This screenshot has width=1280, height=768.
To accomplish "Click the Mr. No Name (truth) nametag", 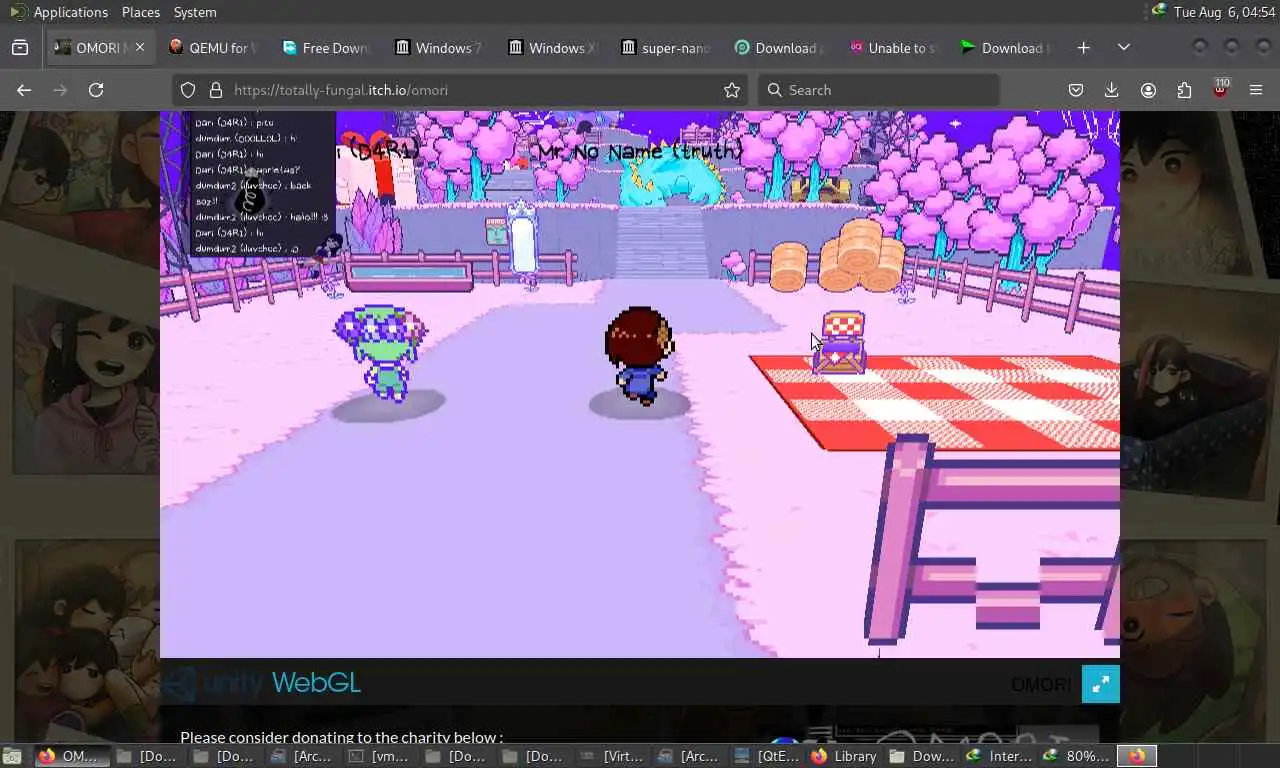I will [640, 151].
